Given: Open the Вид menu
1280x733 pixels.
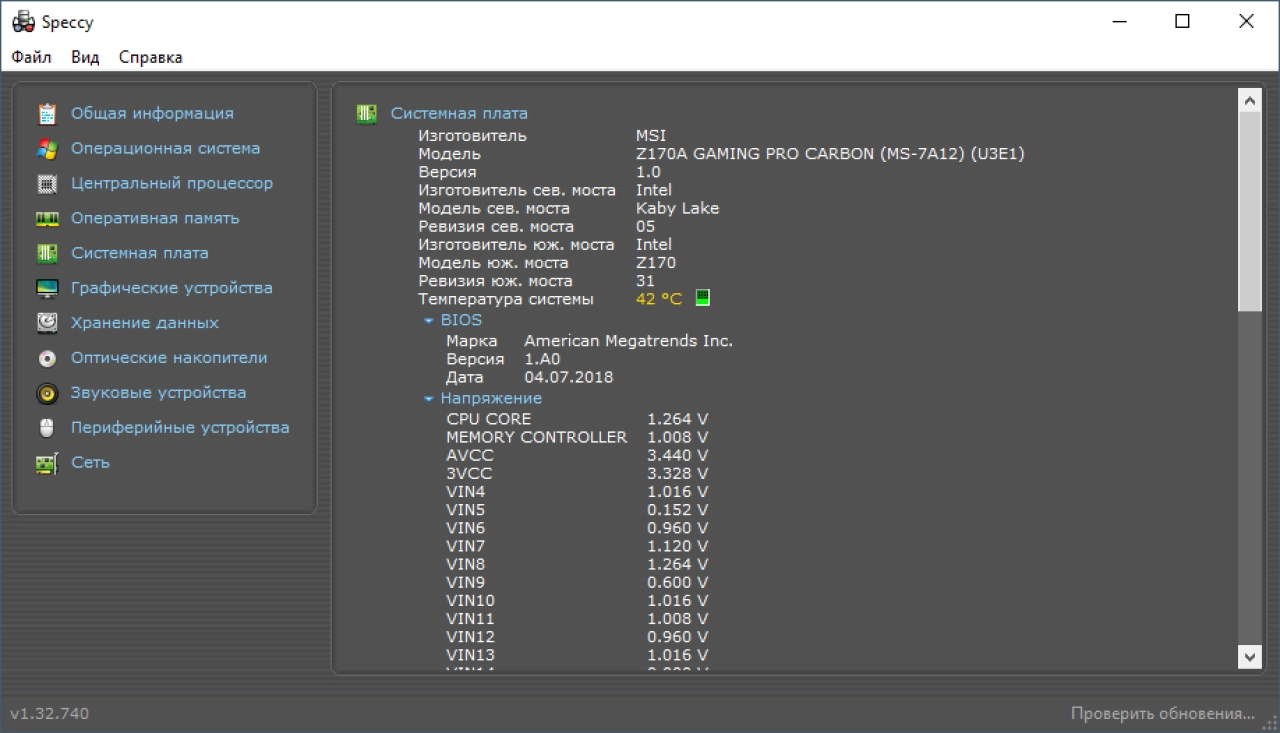Looking at the screenshot, I should (x=85, y=57).
